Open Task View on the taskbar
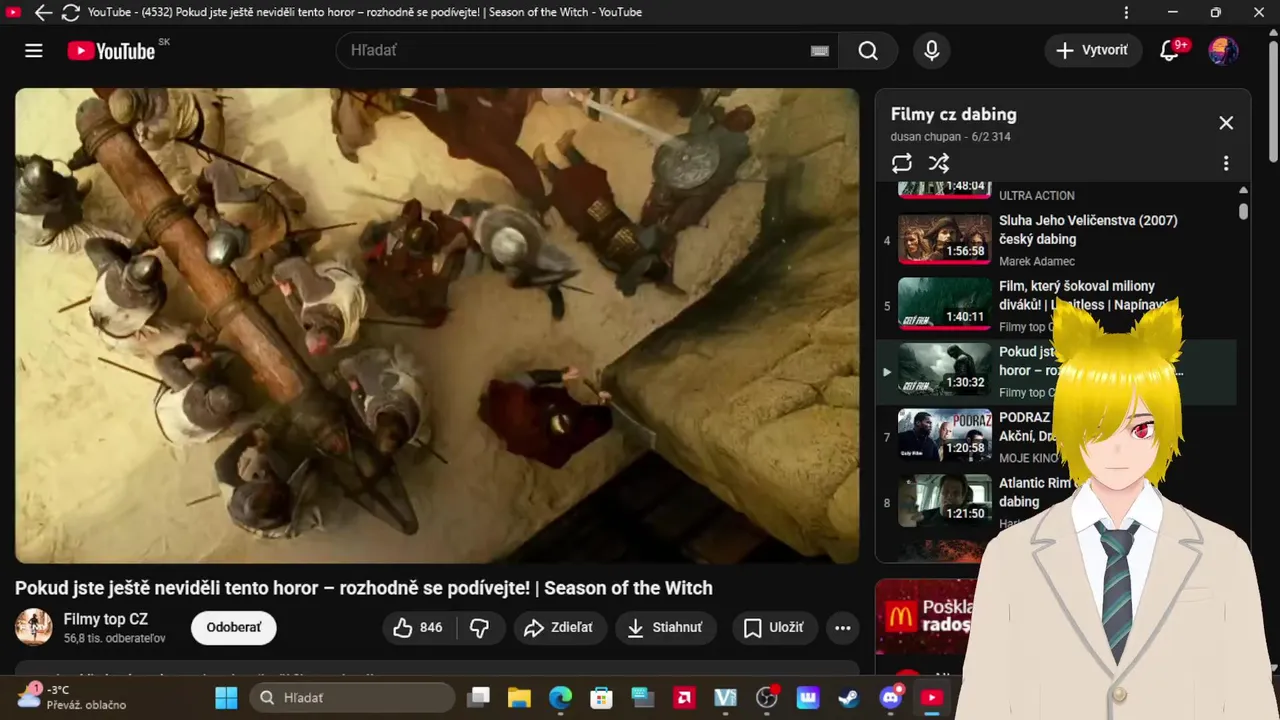Image resolution: width=1280 pixels, height=720 pixels. coord(479,698)
